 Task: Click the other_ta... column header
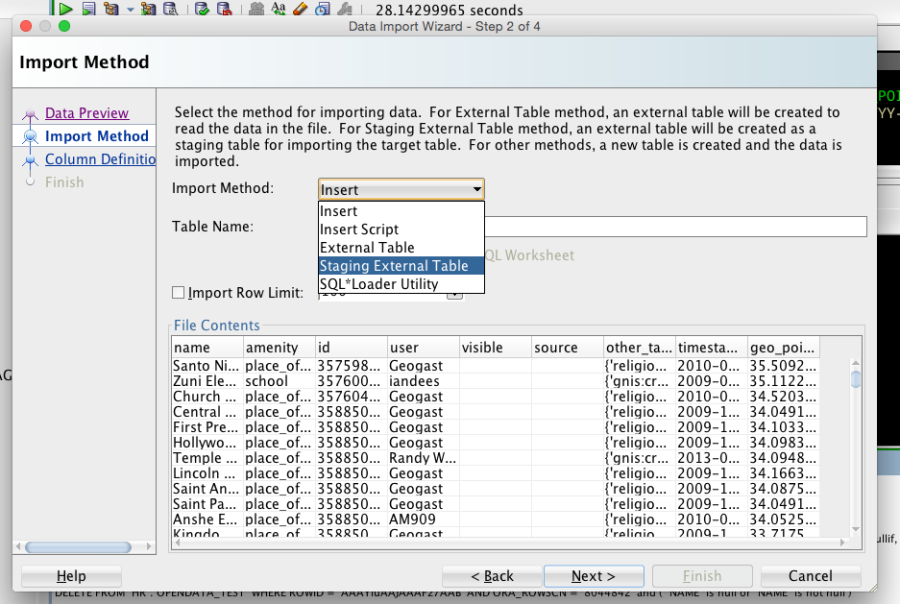[x=639, y=347]
